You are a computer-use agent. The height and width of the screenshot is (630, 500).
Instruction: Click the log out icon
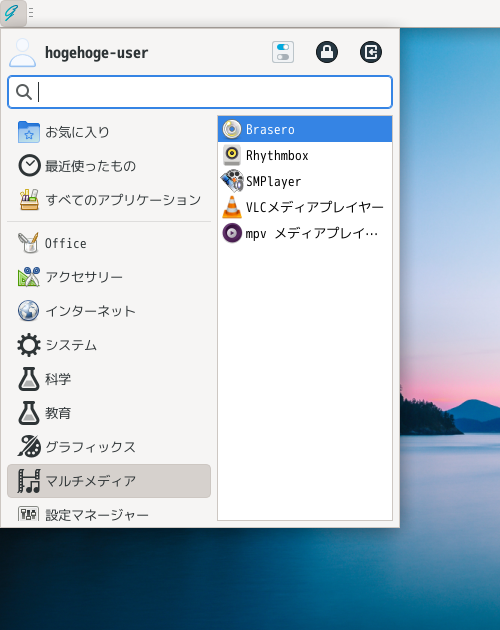[371, 52]
